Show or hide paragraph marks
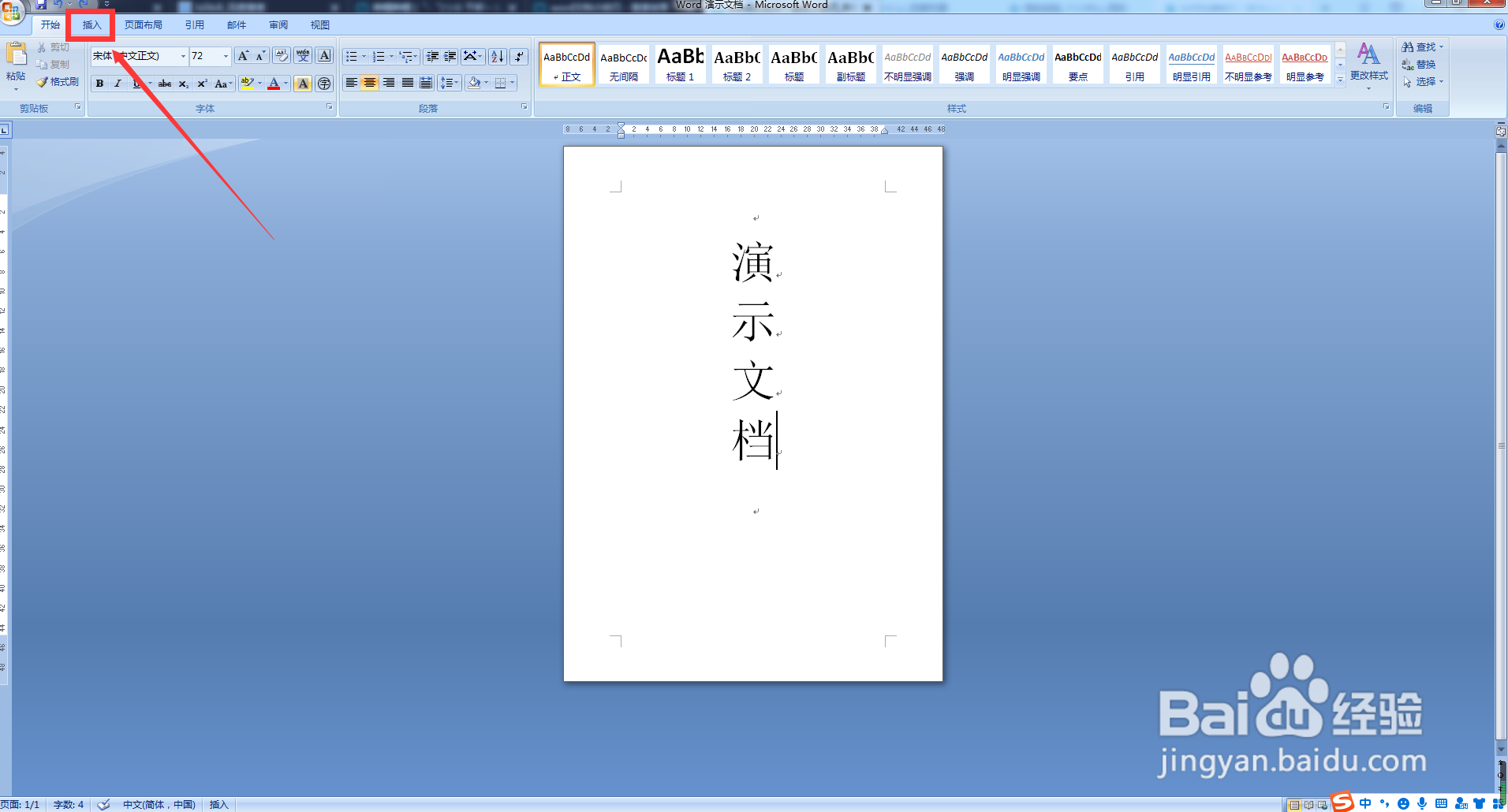This screenshot has height=812, width=1508. tap(518, 56)
